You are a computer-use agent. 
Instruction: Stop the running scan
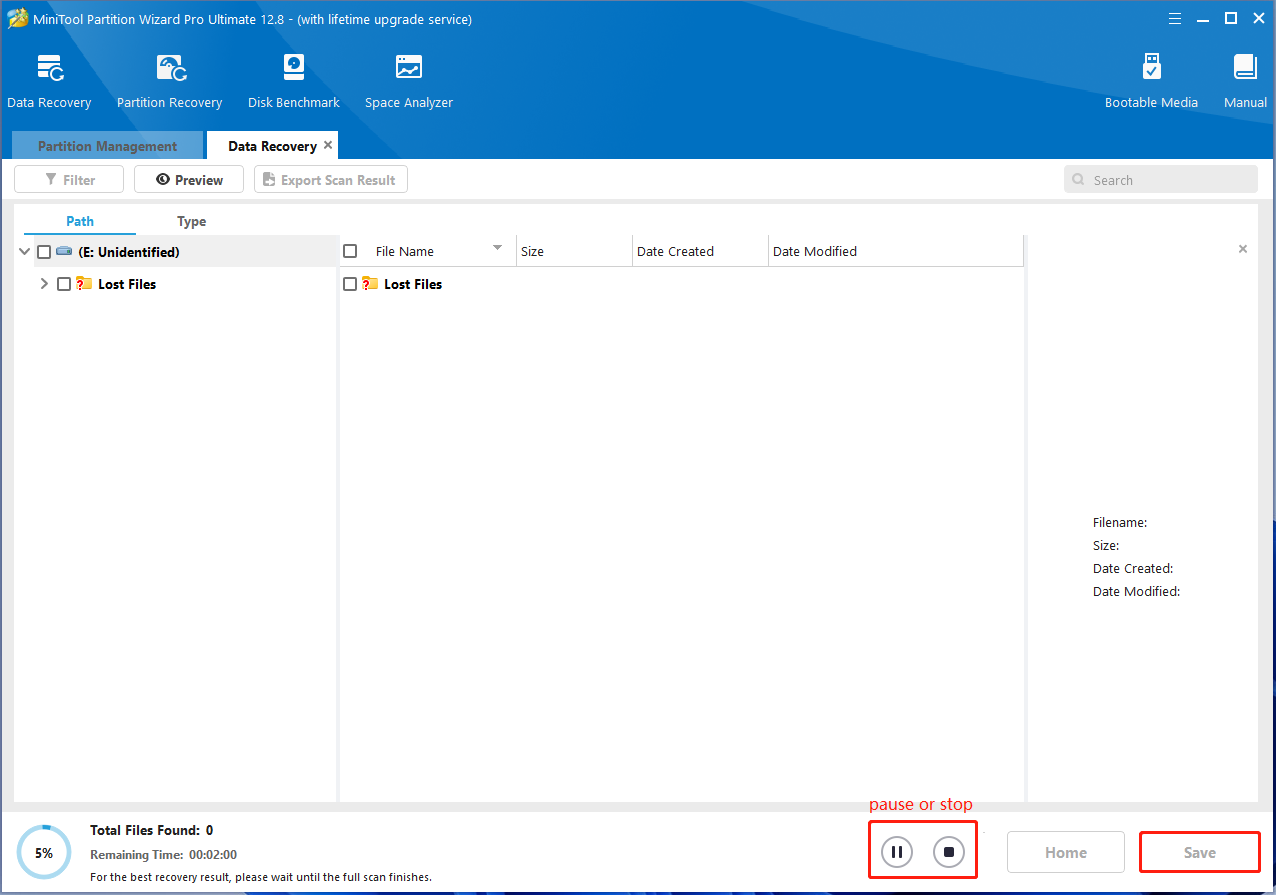click(x=949, y=852)
